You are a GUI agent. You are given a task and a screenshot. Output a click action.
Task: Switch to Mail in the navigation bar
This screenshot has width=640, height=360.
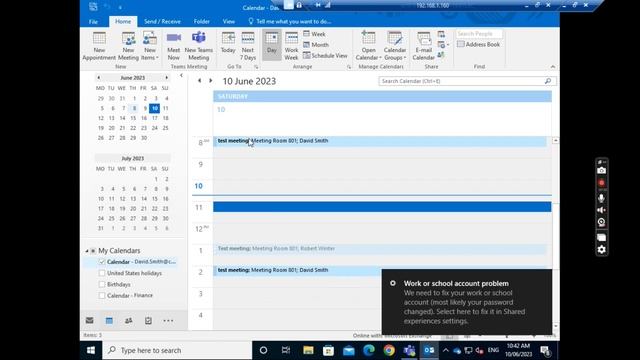coord(90,320)
